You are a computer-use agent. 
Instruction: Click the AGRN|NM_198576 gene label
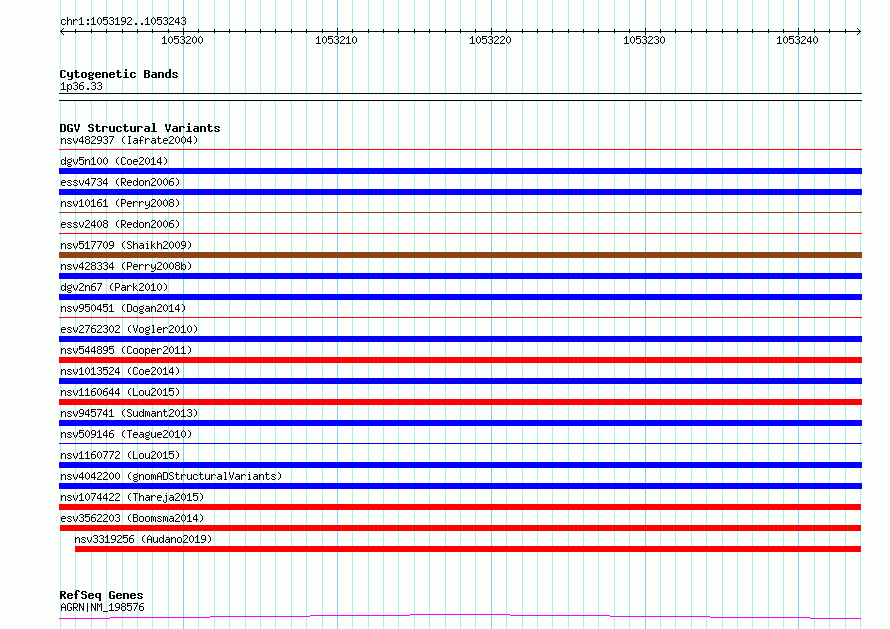[102, 607]
